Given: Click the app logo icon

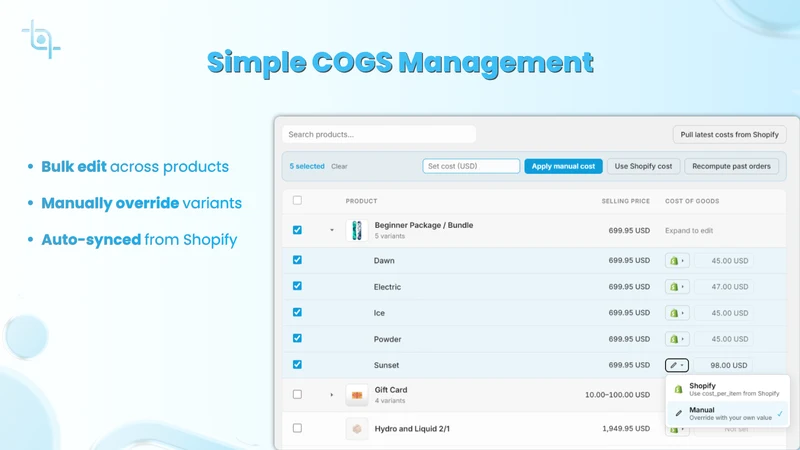Looking at the screenshot, I should (41, 39).
